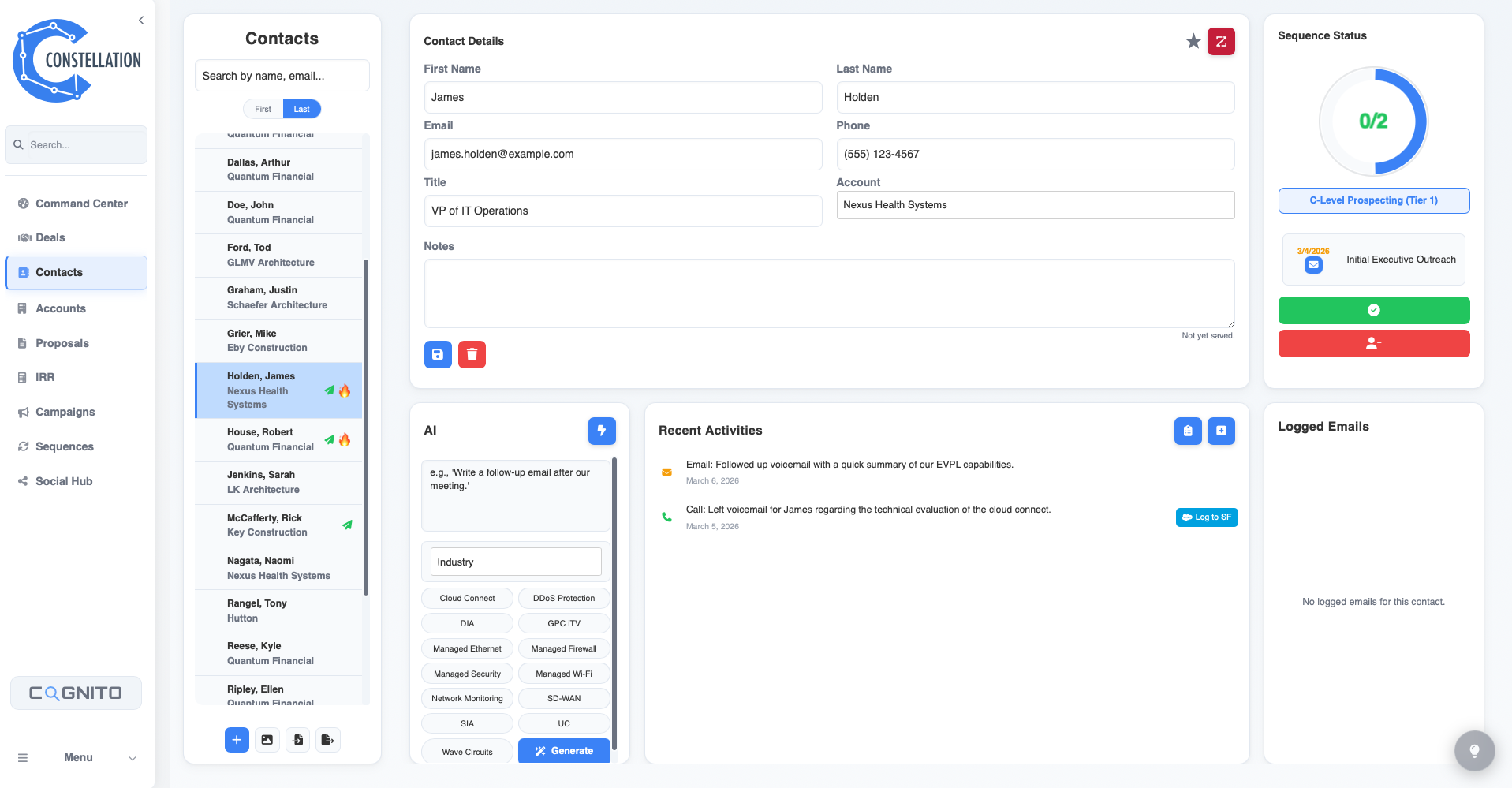The height and width of the screenshot is (788, 1512).
Task: Open the Sequences page from the sidebar
Action: click(x=64, y=446)
